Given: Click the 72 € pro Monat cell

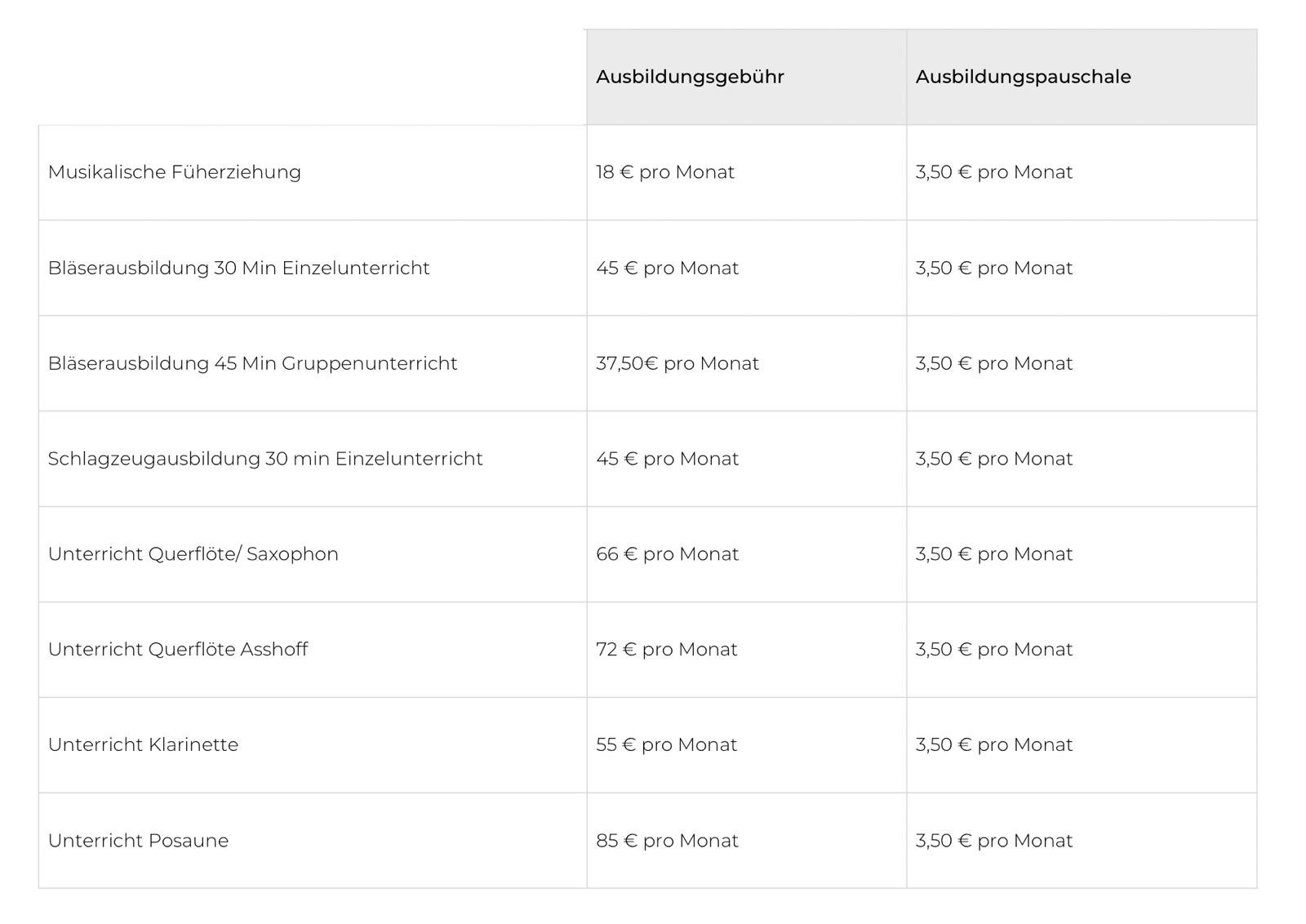Looking at the screenshot, I should point(746,650).
